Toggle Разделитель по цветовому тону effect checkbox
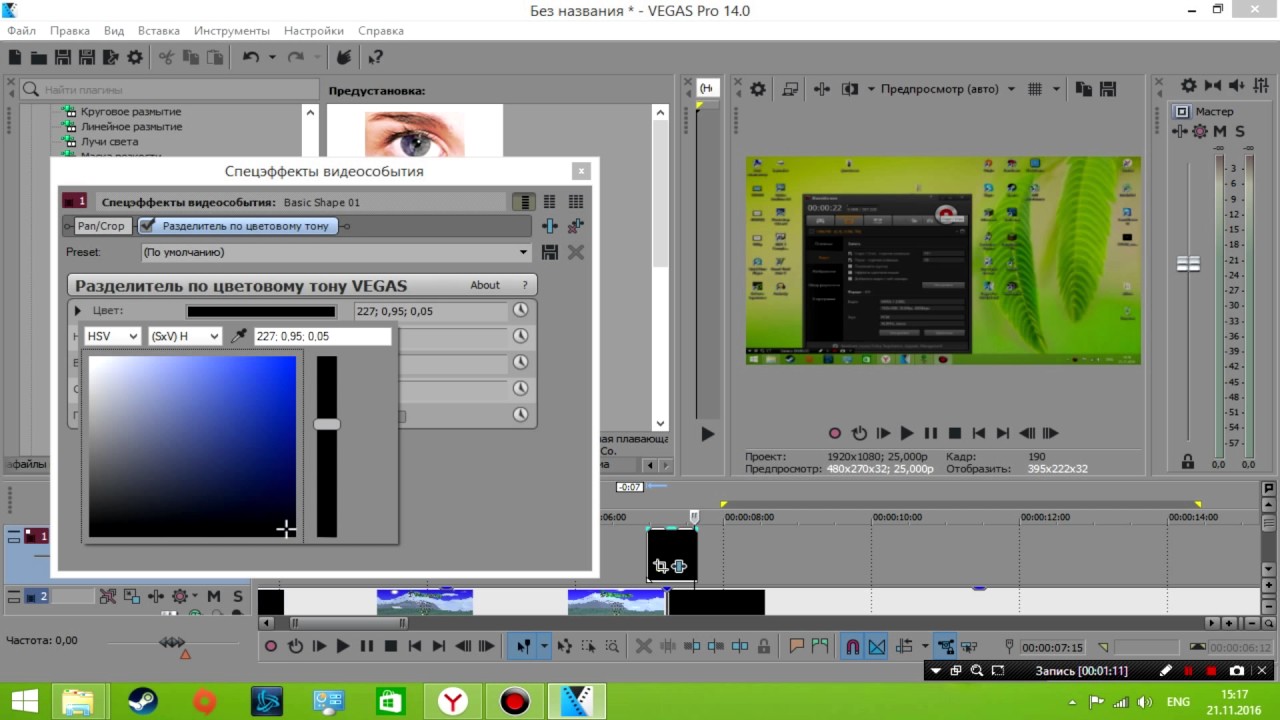 (x=147, y=226)
